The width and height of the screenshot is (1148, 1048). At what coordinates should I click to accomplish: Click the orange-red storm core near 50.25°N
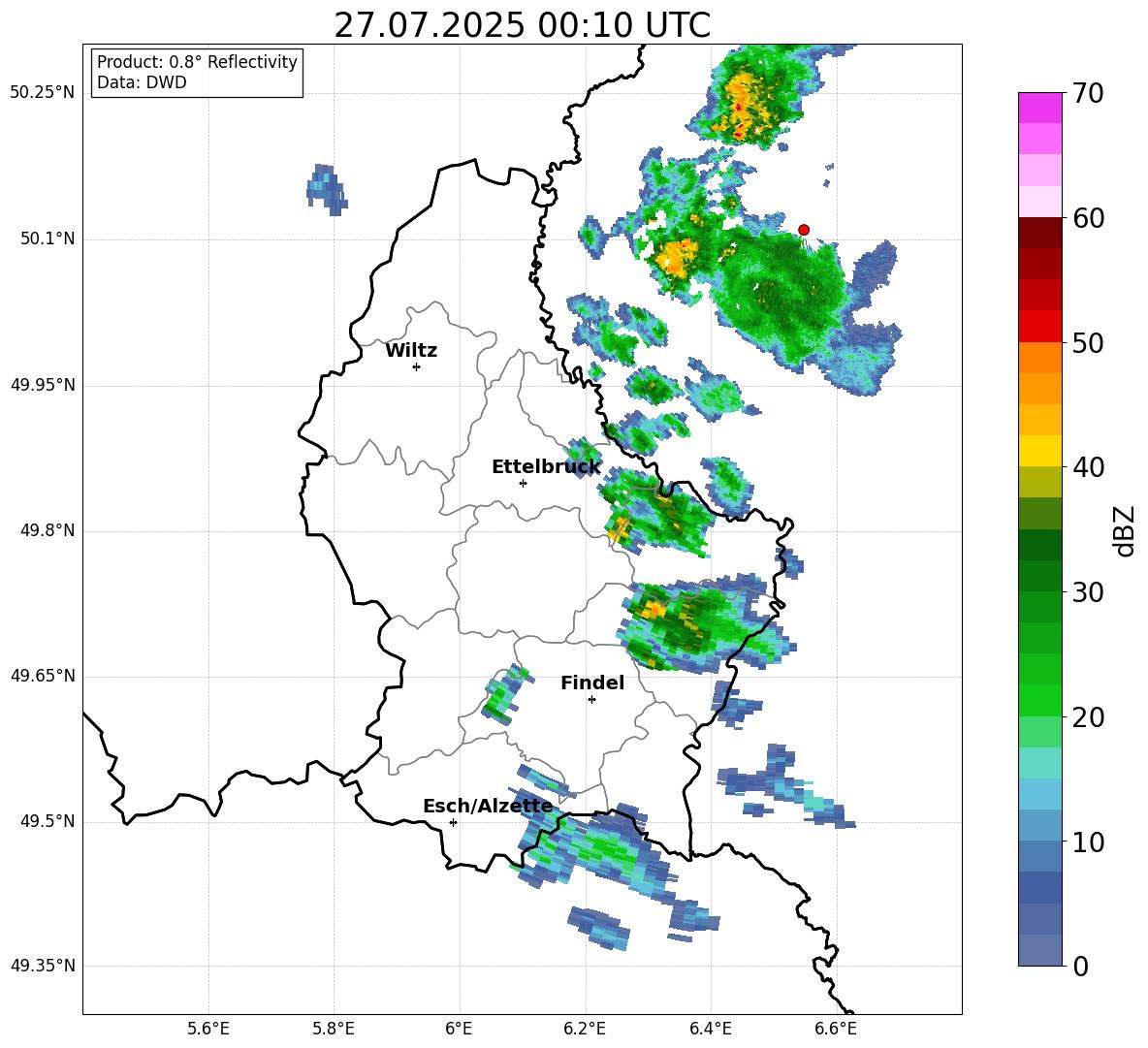click(742, 108)
